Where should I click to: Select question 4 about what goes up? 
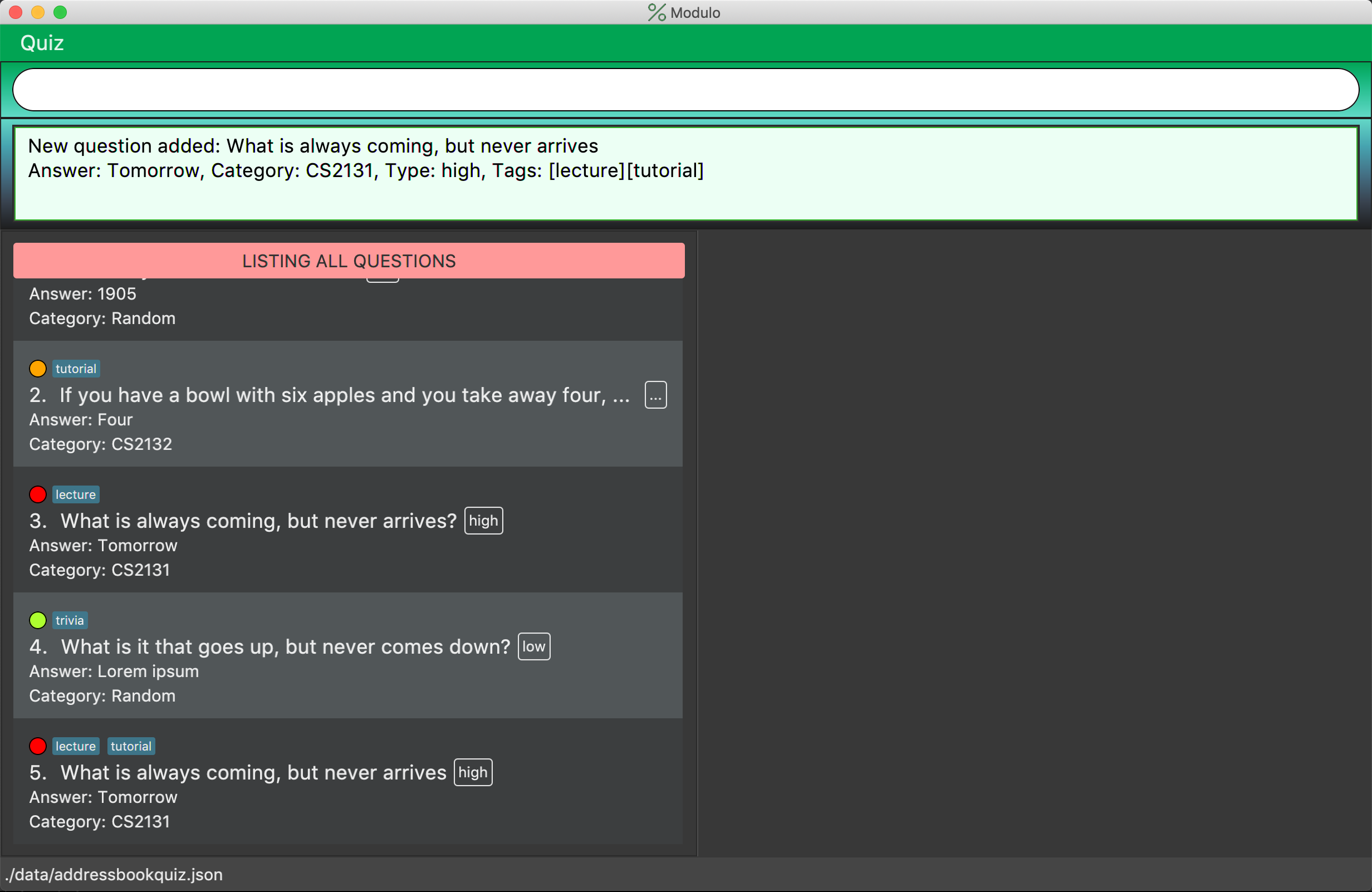[285, 647]
